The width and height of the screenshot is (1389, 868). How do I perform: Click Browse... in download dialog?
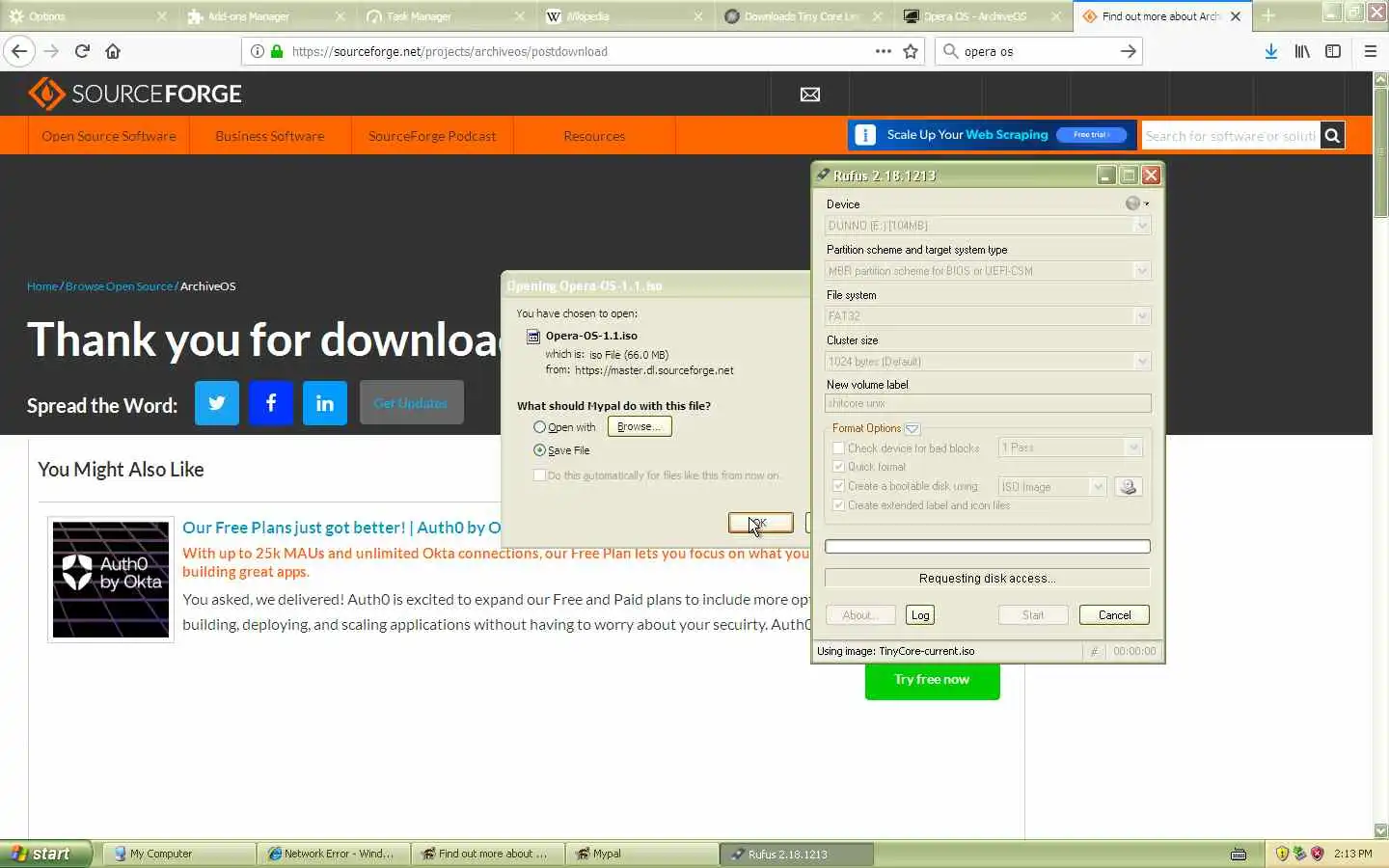pyautogui.click(x=640, y=426)
